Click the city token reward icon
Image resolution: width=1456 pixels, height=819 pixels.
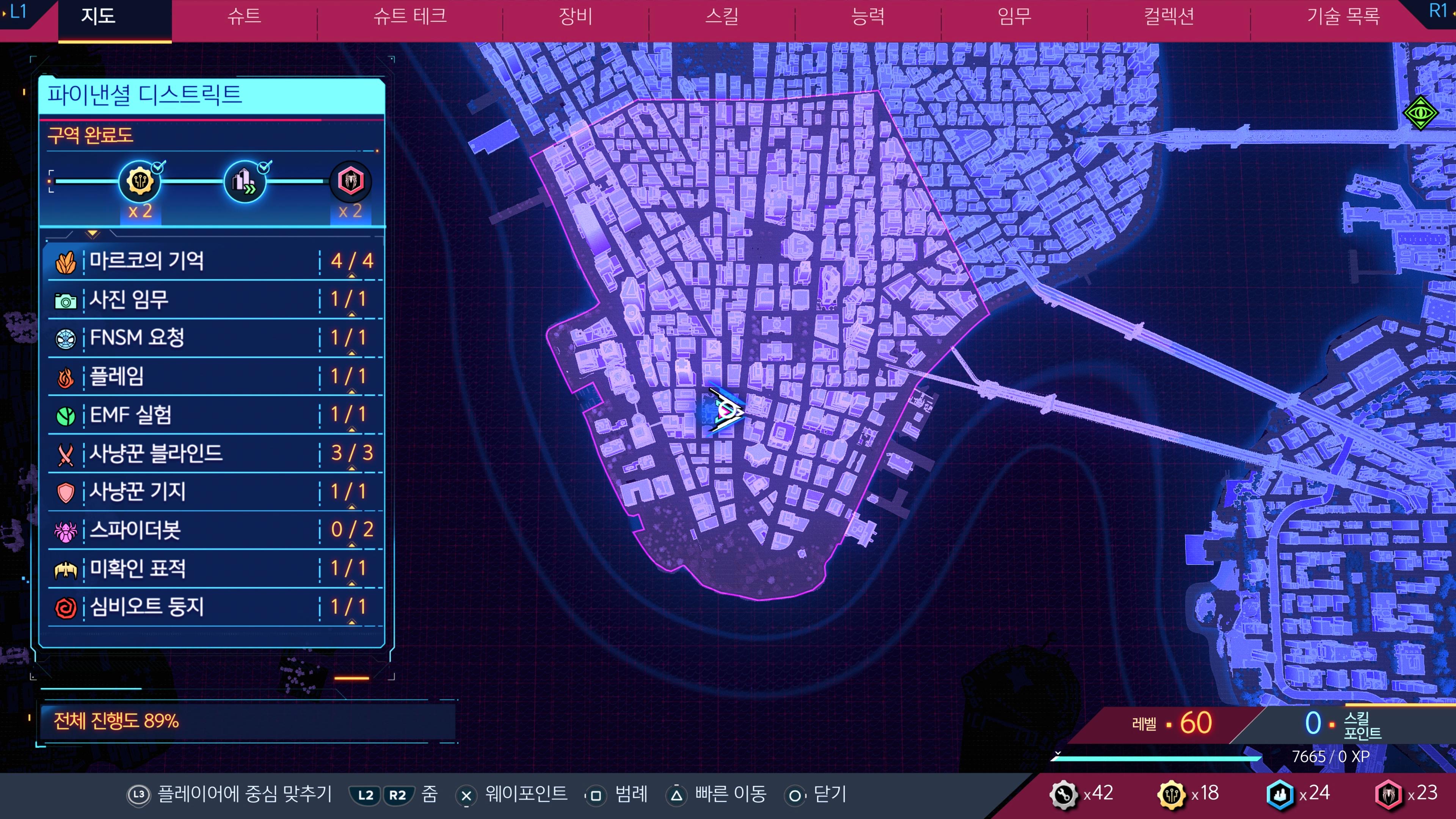140,182
